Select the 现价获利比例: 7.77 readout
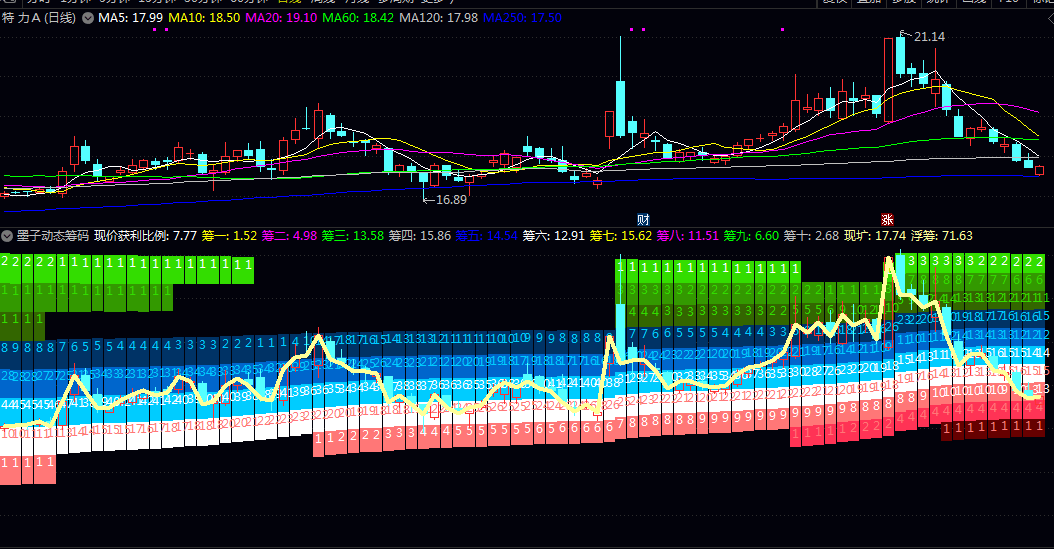The image size is (1054, 549). click(x=145, y=236)
